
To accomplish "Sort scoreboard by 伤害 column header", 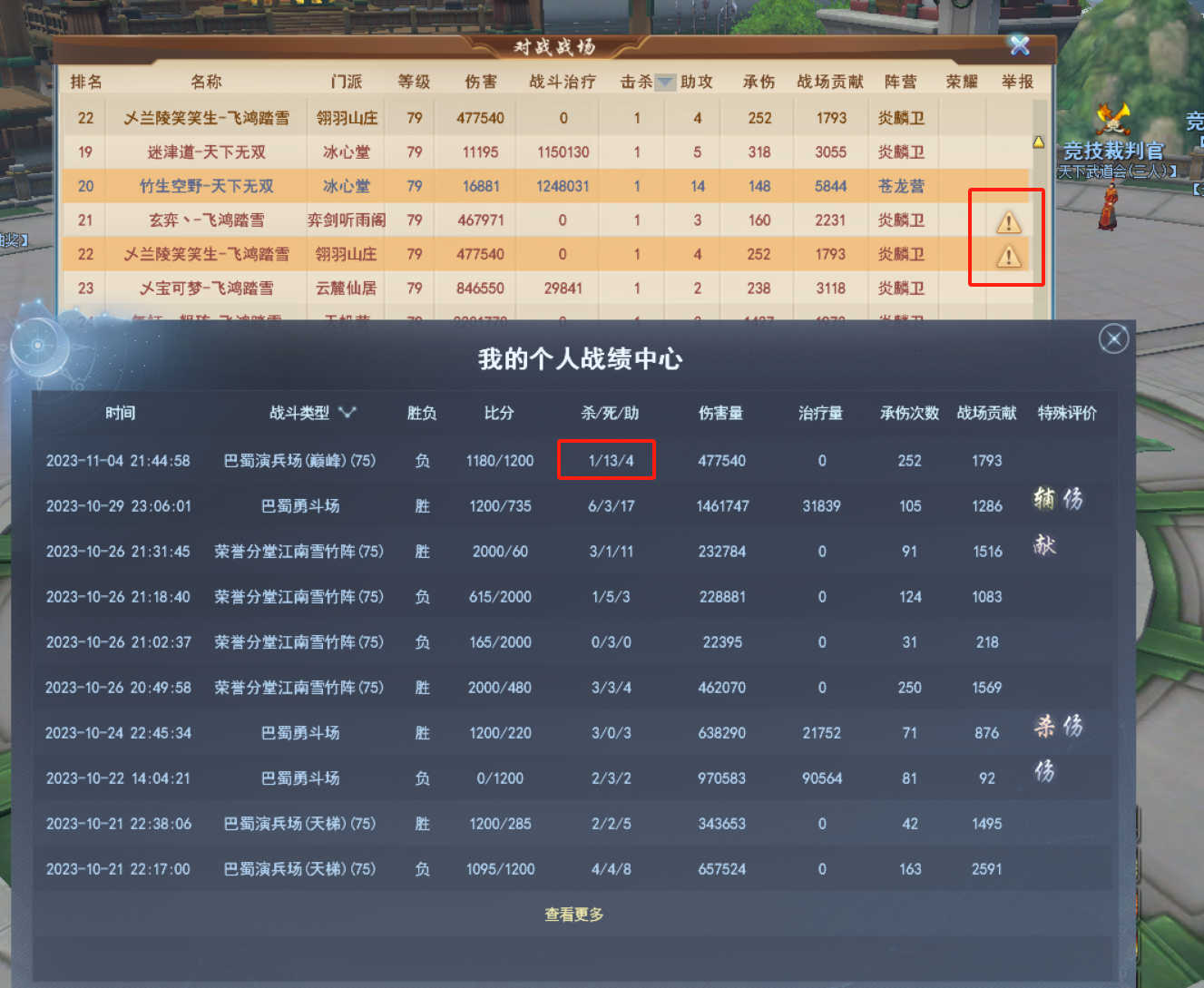I will pos(481,82).
